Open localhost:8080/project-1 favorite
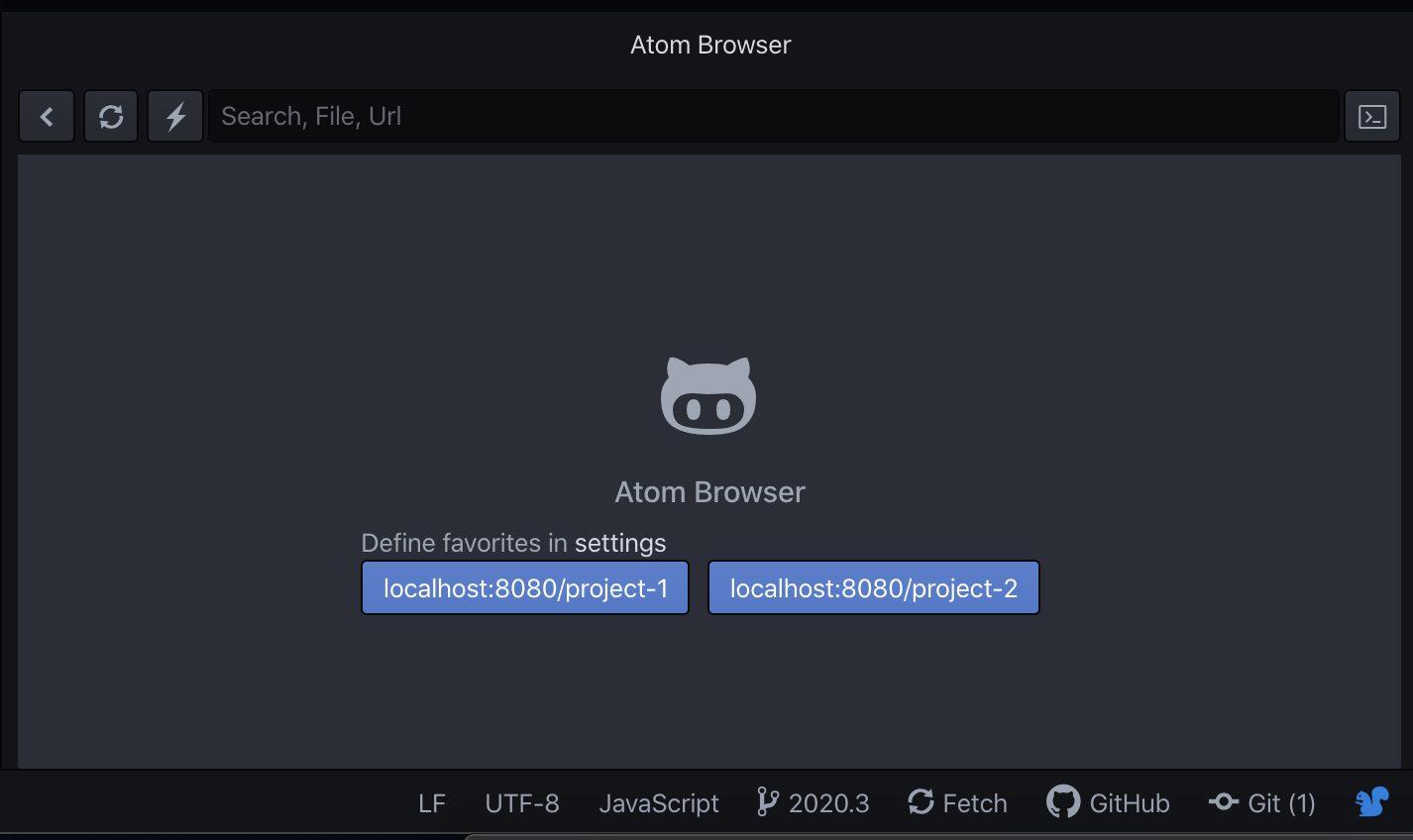The image size is (1413, 840). (x=525, y=588)
